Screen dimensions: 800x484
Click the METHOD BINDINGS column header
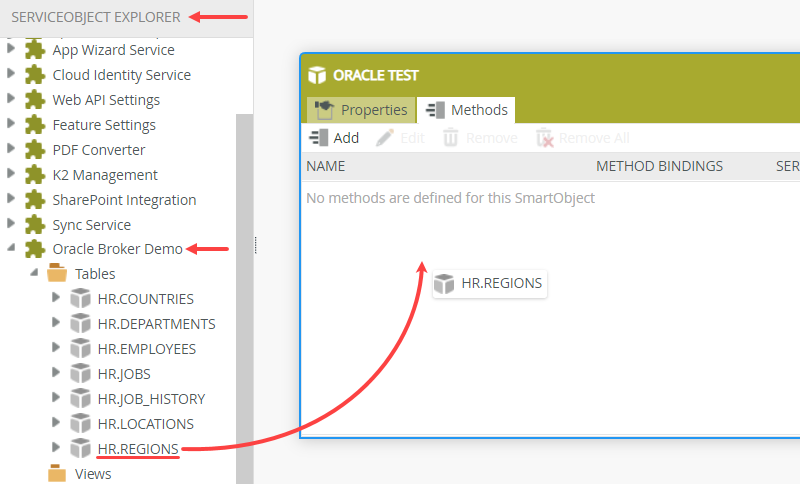tap(659, 166)
